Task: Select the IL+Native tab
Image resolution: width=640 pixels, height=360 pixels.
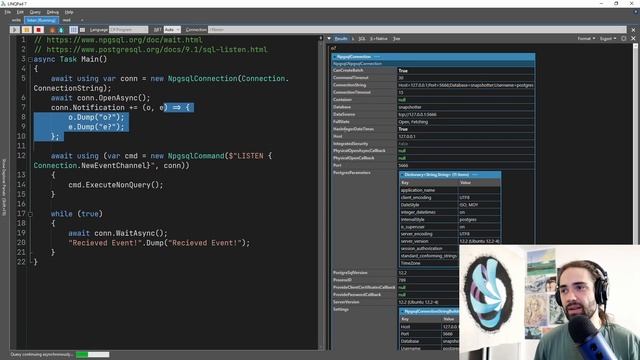Action: (x=379, y=38)
